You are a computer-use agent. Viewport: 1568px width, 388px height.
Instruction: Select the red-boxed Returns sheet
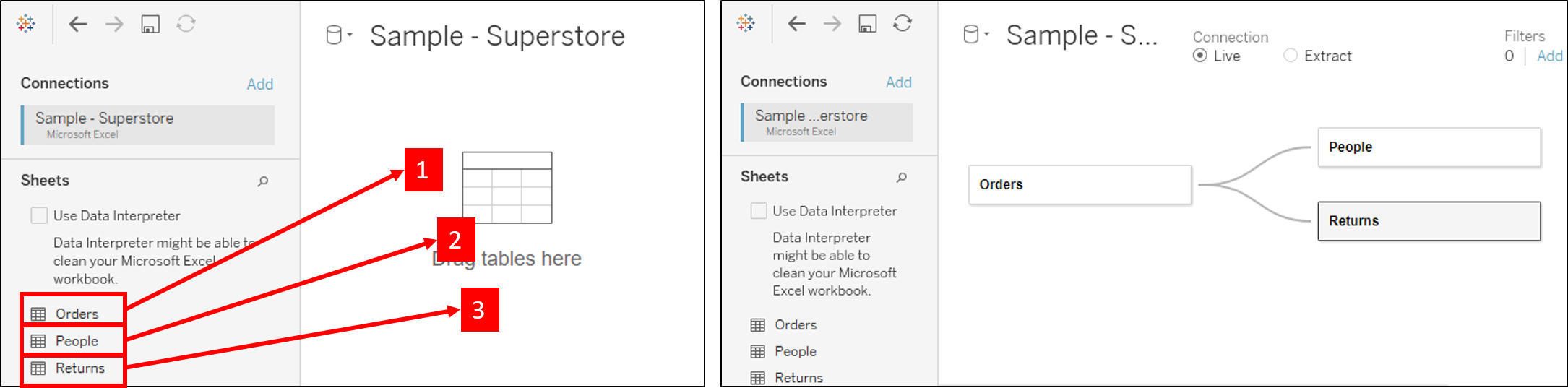coord(79,368)
